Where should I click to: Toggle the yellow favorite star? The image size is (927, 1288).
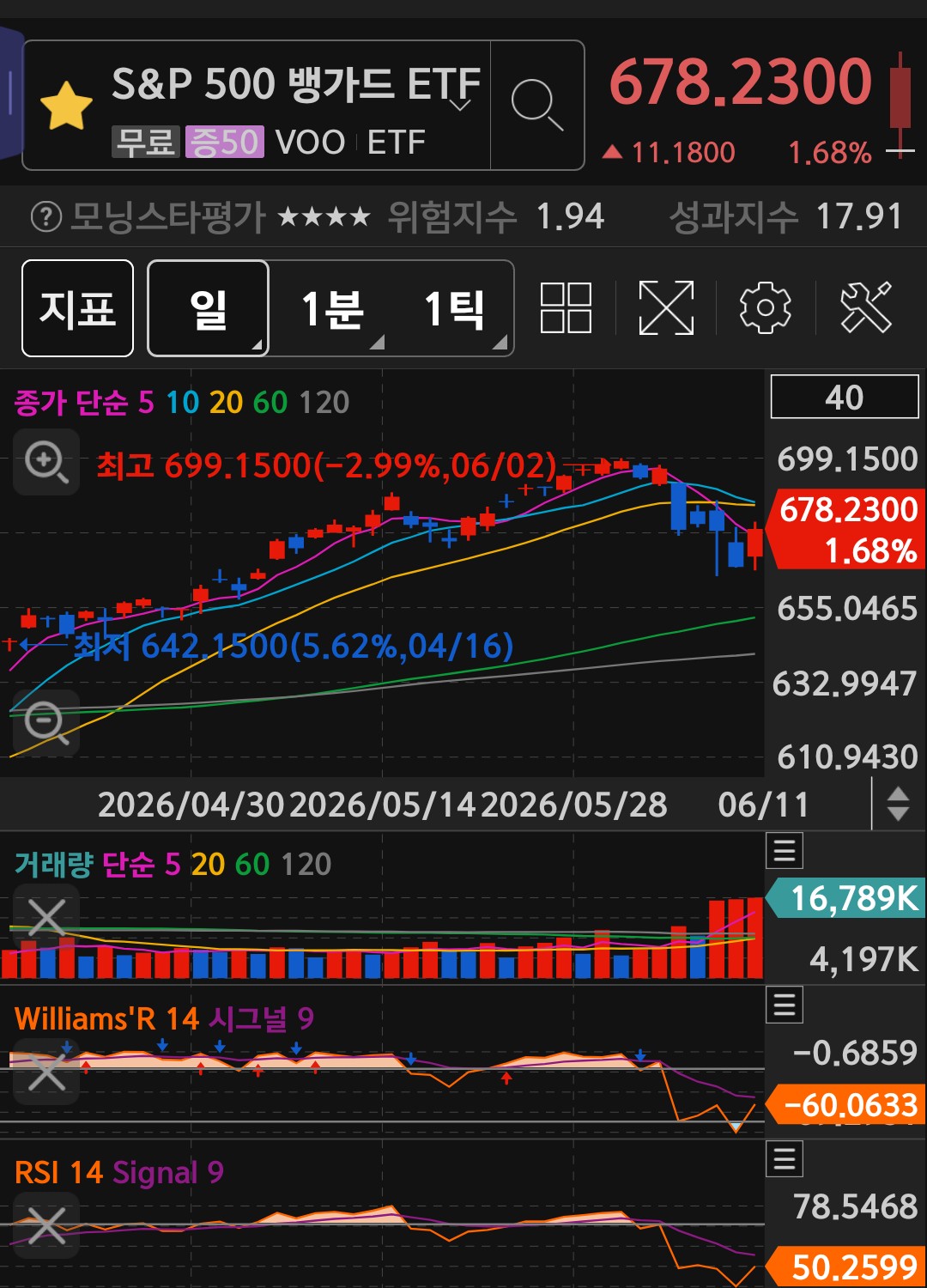click(x=66, y=106)
